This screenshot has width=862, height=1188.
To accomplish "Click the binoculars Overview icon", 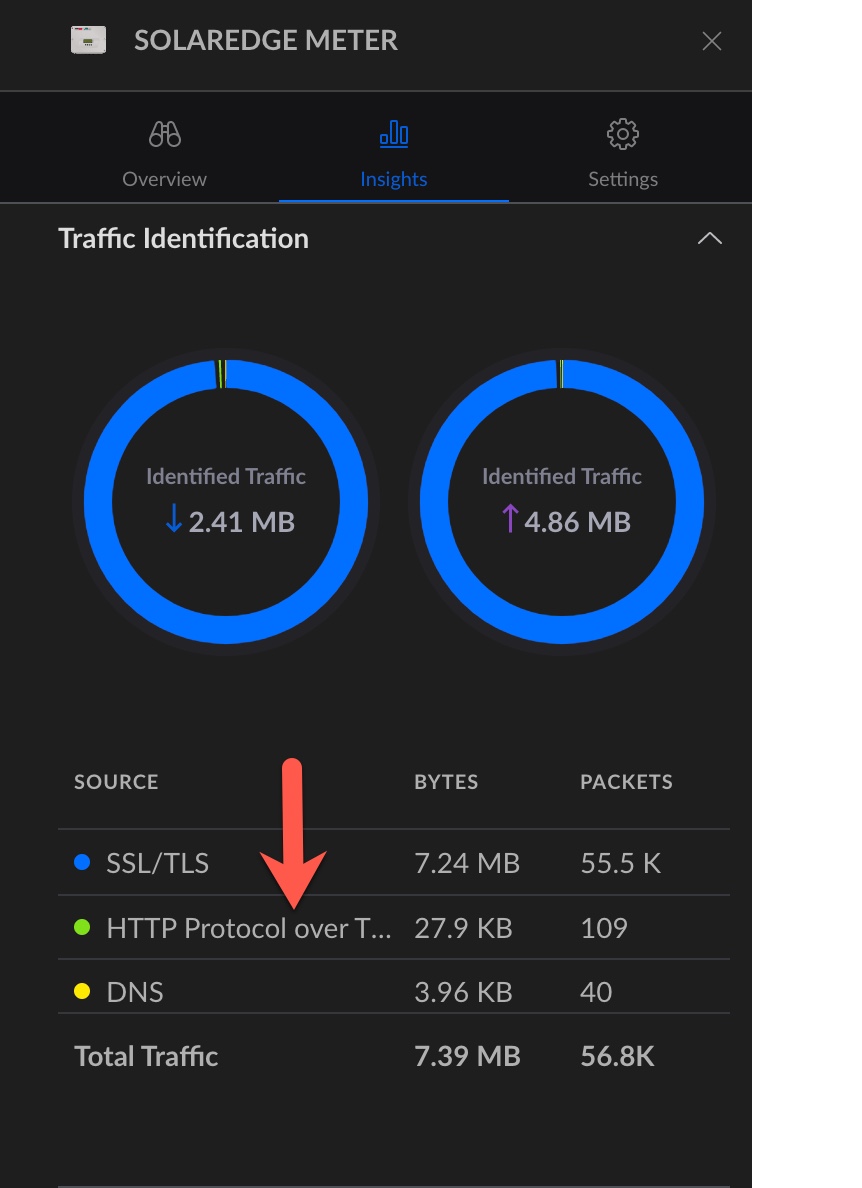I will 164,134.
